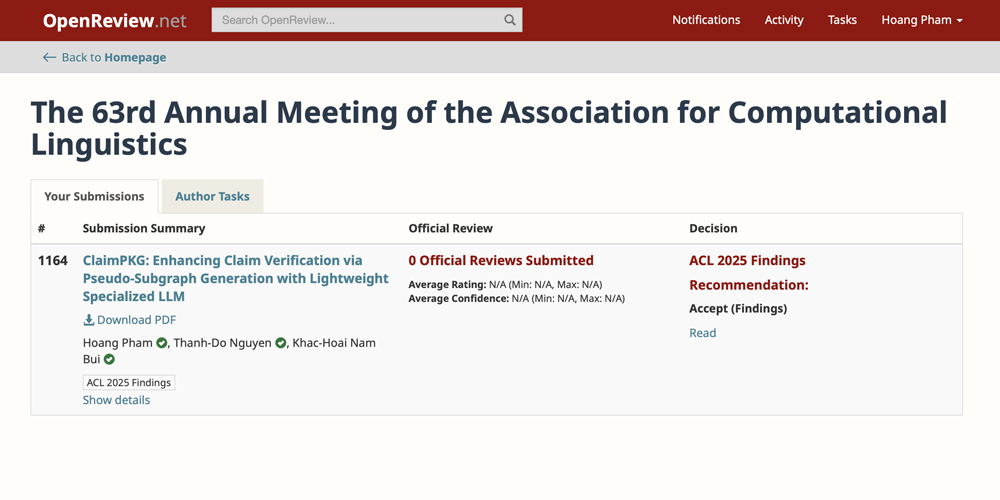This screenshot has width=1000, height=500.
Task: Click the green verified badge after Thanh-Do Nguyen
Action: (x=281, y=343)
